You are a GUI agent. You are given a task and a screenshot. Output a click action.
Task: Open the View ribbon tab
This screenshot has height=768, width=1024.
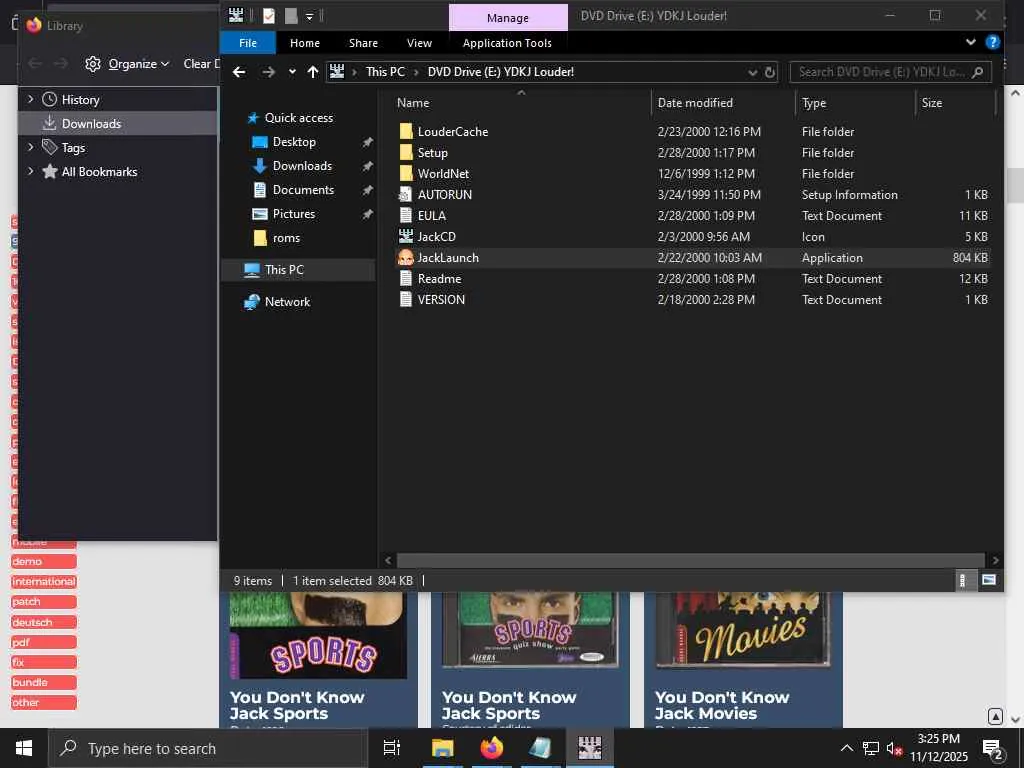pos(419,43)
